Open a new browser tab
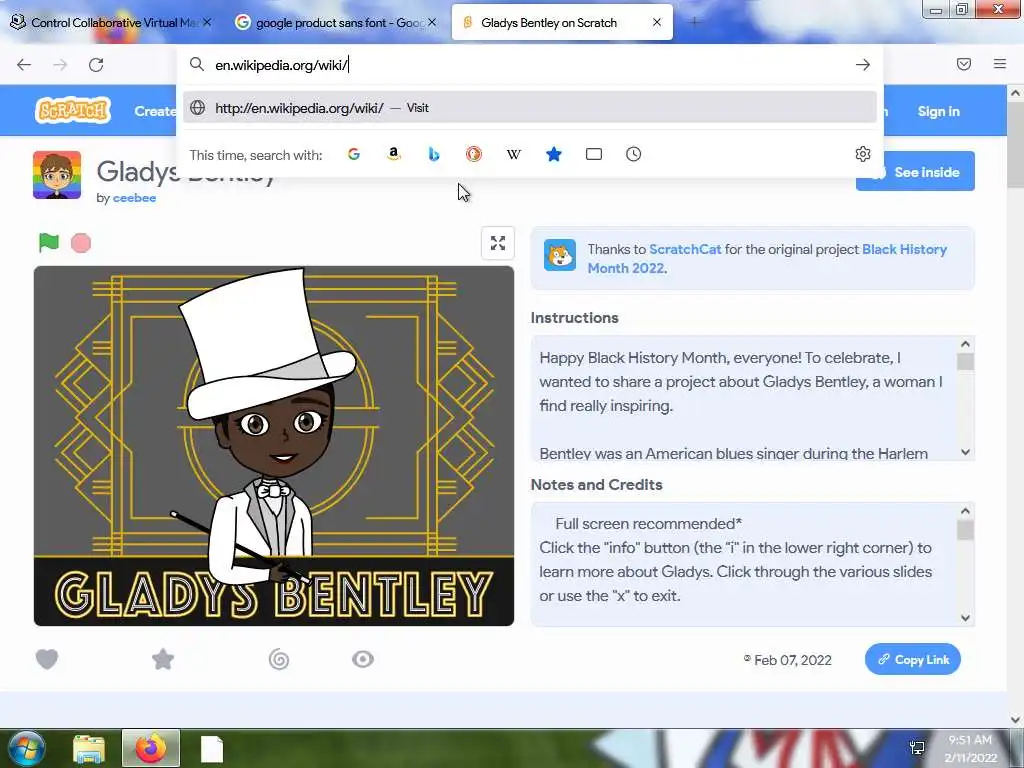Image resolution: width=1024 pixels, height=768 pixels. pos(694,22)
